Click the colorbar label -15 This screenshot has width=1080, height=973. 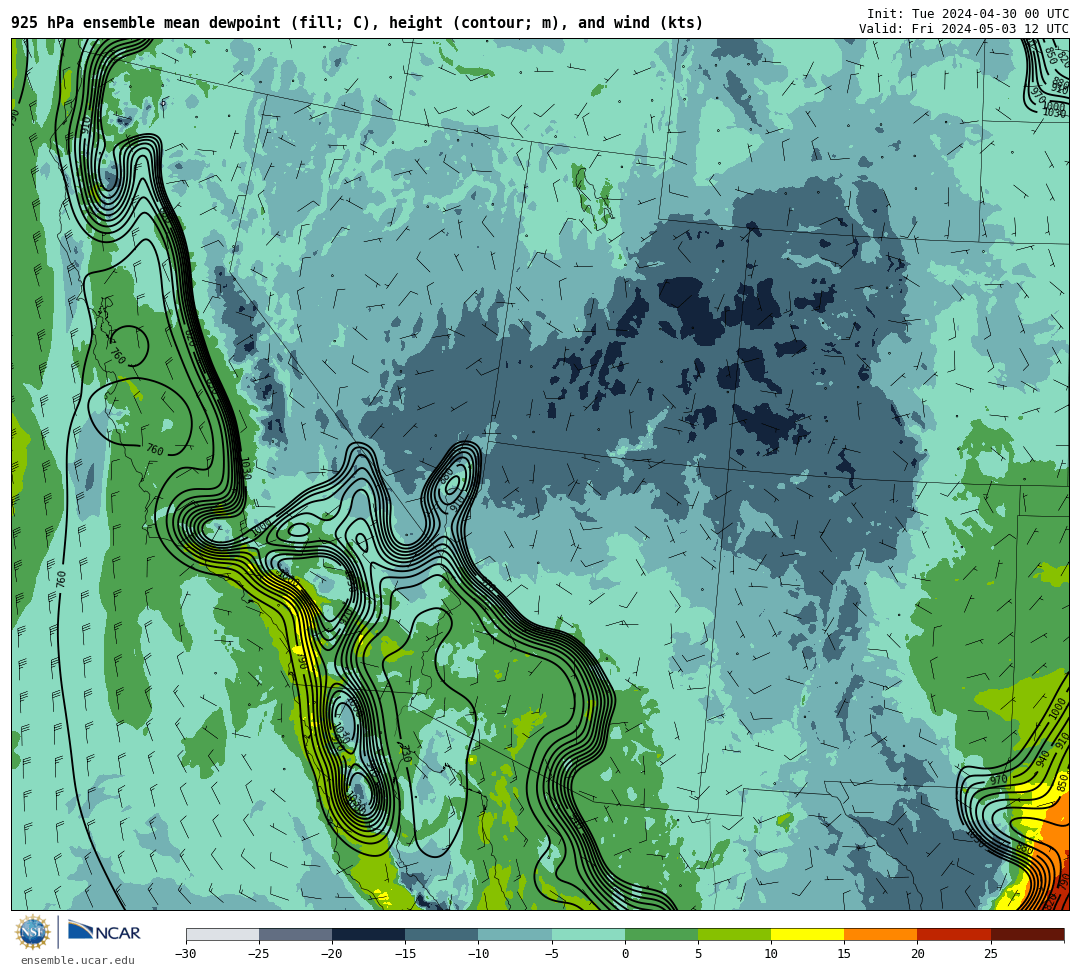(x=405, y=954)
